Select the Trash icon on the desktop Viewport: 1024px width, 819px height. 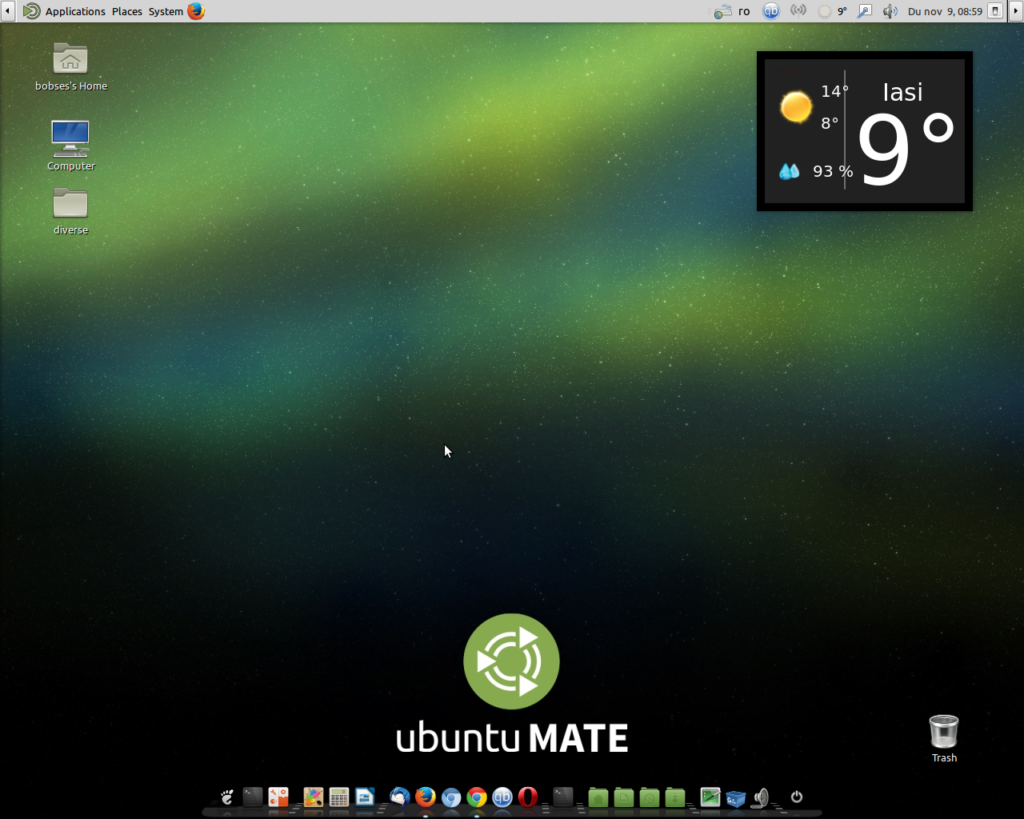(x=944, y=739)
